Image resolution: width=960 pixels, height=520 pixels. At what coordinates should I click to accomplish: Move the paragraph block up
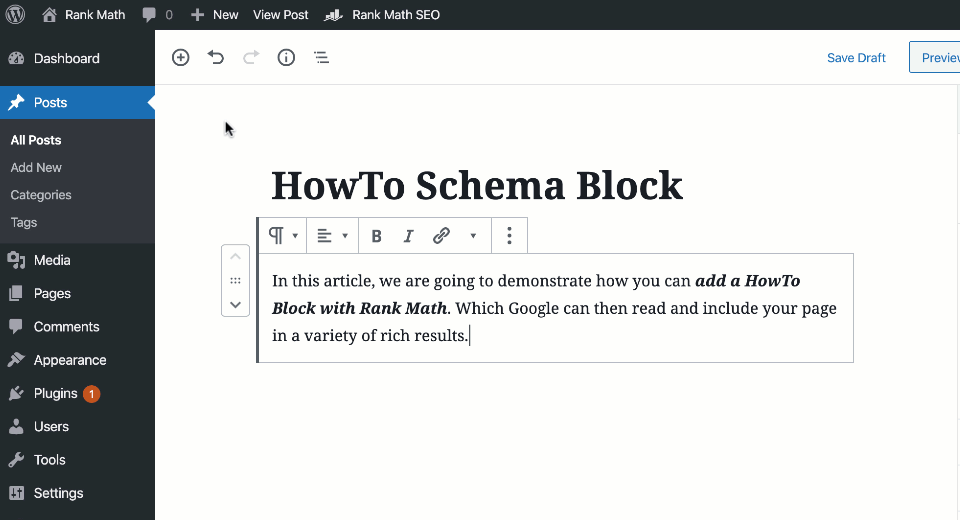(235, 257)
